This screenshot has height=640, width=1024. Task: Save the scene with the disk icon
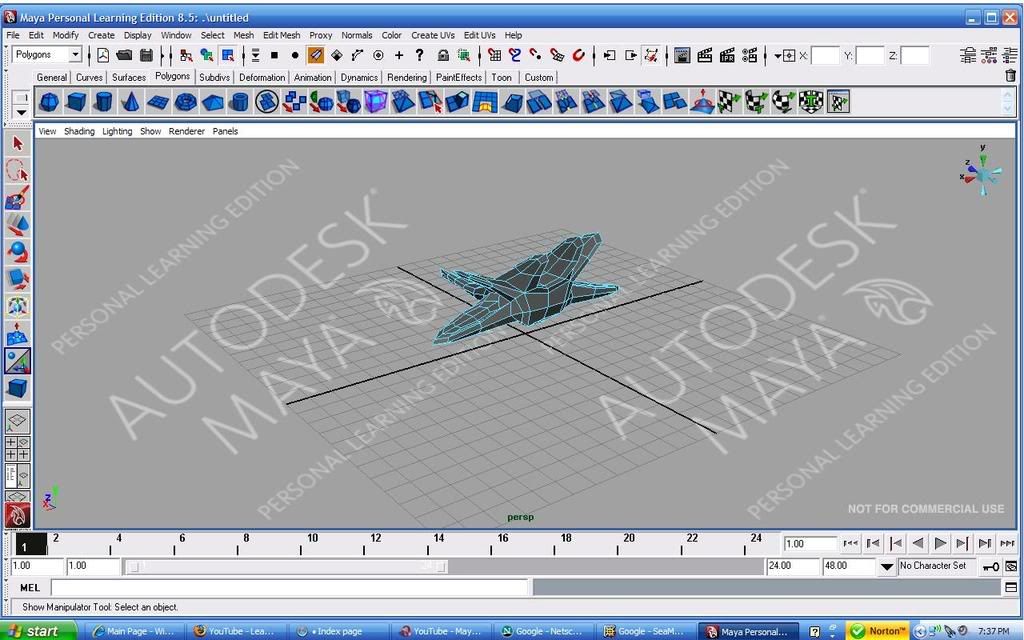[146, 56]
